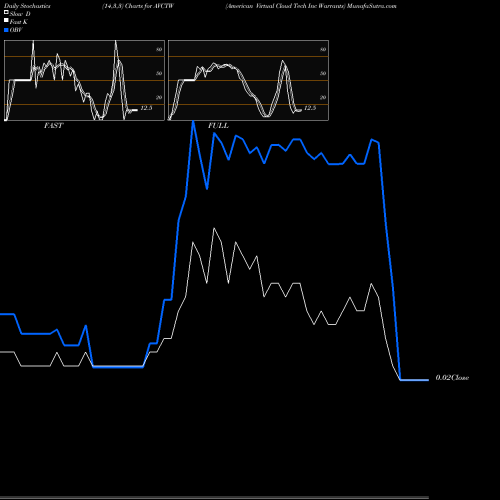
Task: Click the 'OBV' legend label
Action: click(x=16, y=30)
